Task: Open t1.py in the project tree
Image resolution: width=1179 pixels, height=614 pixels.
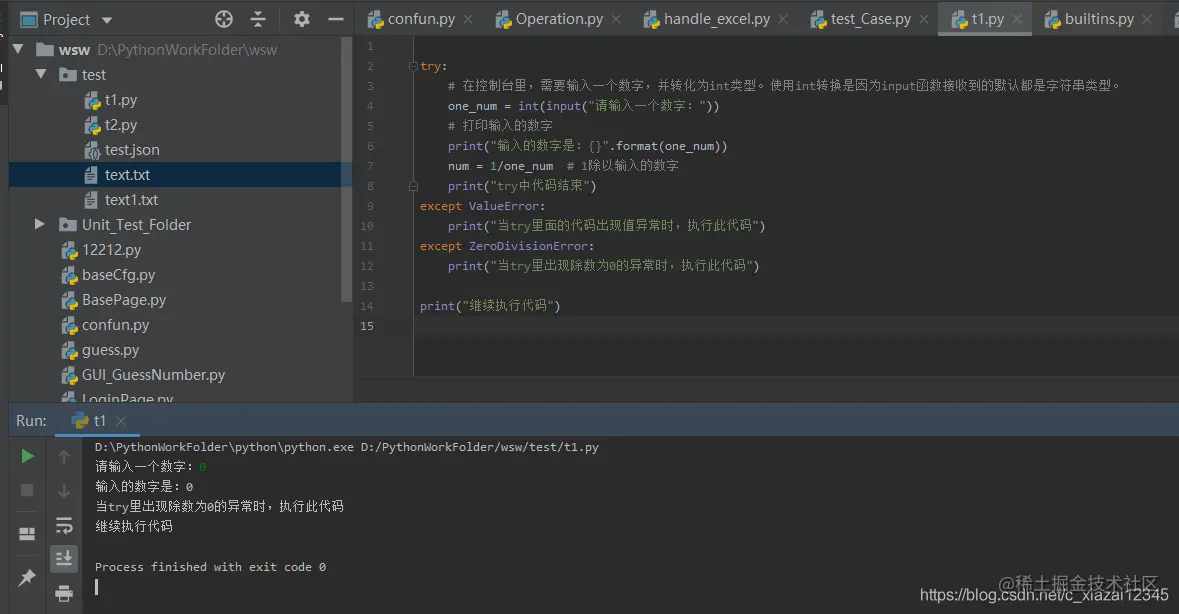Action: pyautogui.click(x=120, y=100)
